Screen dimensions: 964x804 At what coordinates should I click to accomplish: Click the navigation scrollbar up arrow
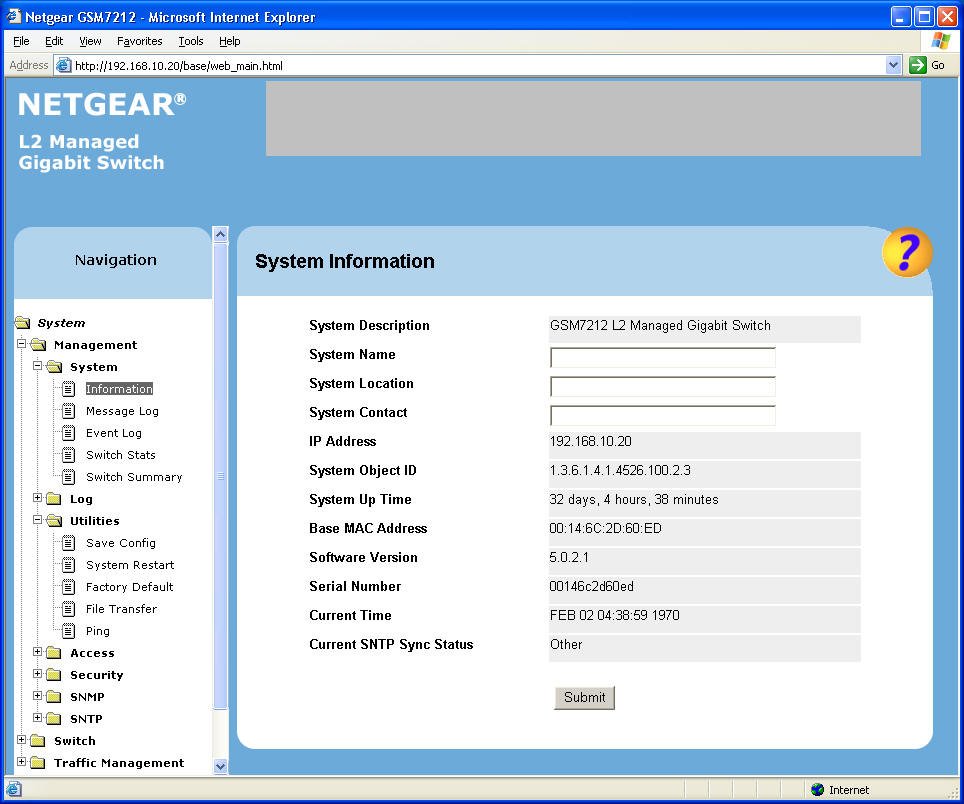[x=220, y=234]
